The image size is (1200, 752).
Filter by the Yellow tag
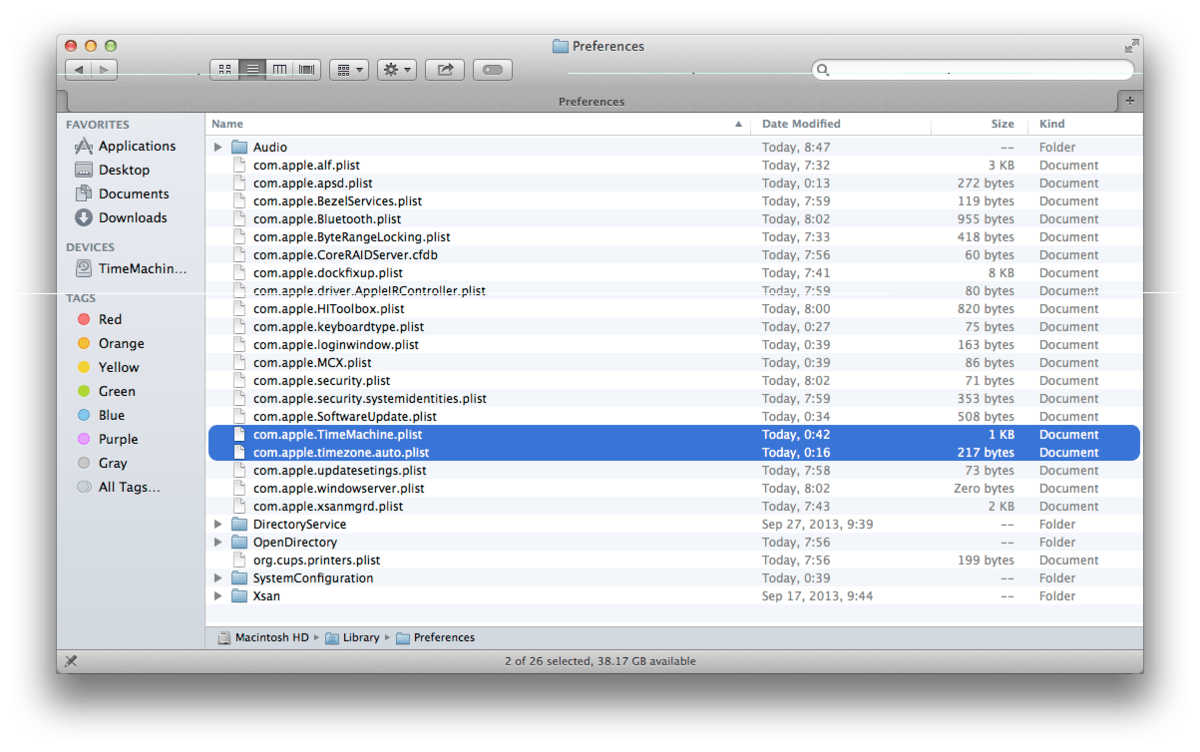tap(108, 368)
